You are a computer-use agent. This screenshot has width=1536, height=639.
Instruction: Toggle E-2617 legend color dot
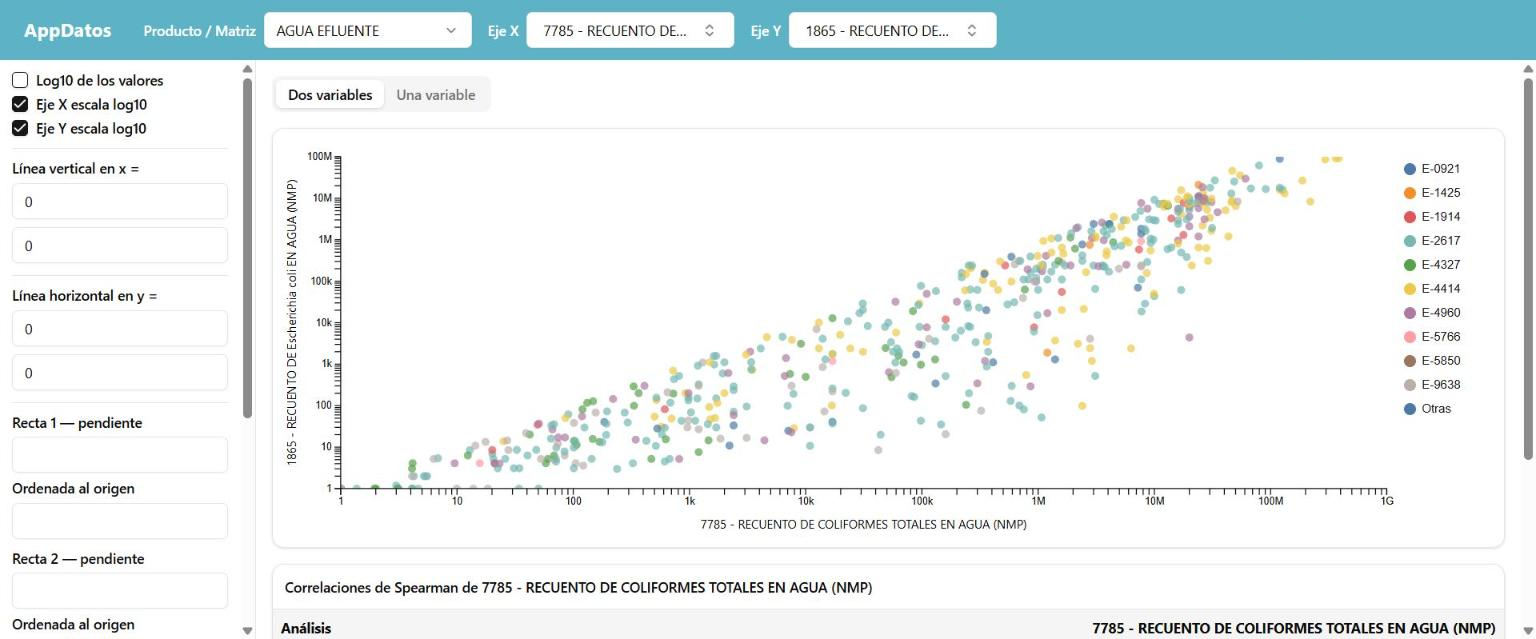coord(1410,241)
